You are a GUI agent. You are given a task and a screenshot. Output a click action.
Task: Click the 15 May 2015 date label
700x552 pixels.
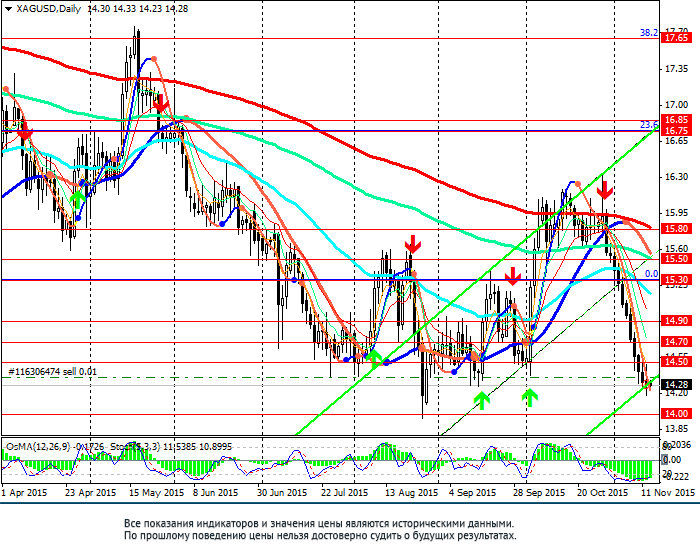pos(156,493)
